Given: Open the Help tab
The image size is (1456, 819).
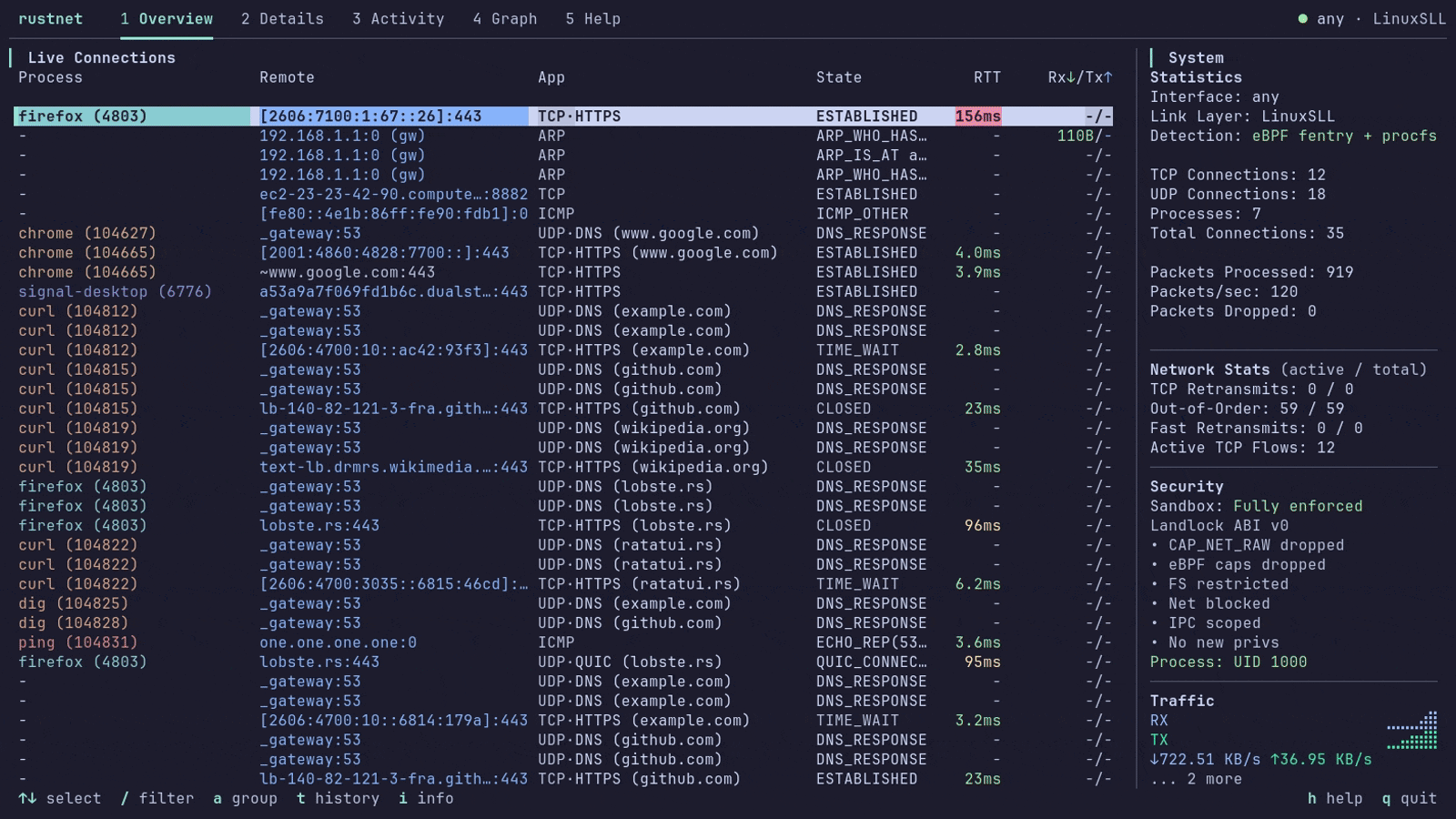Looking at the screenshot, I should (593, 19).
